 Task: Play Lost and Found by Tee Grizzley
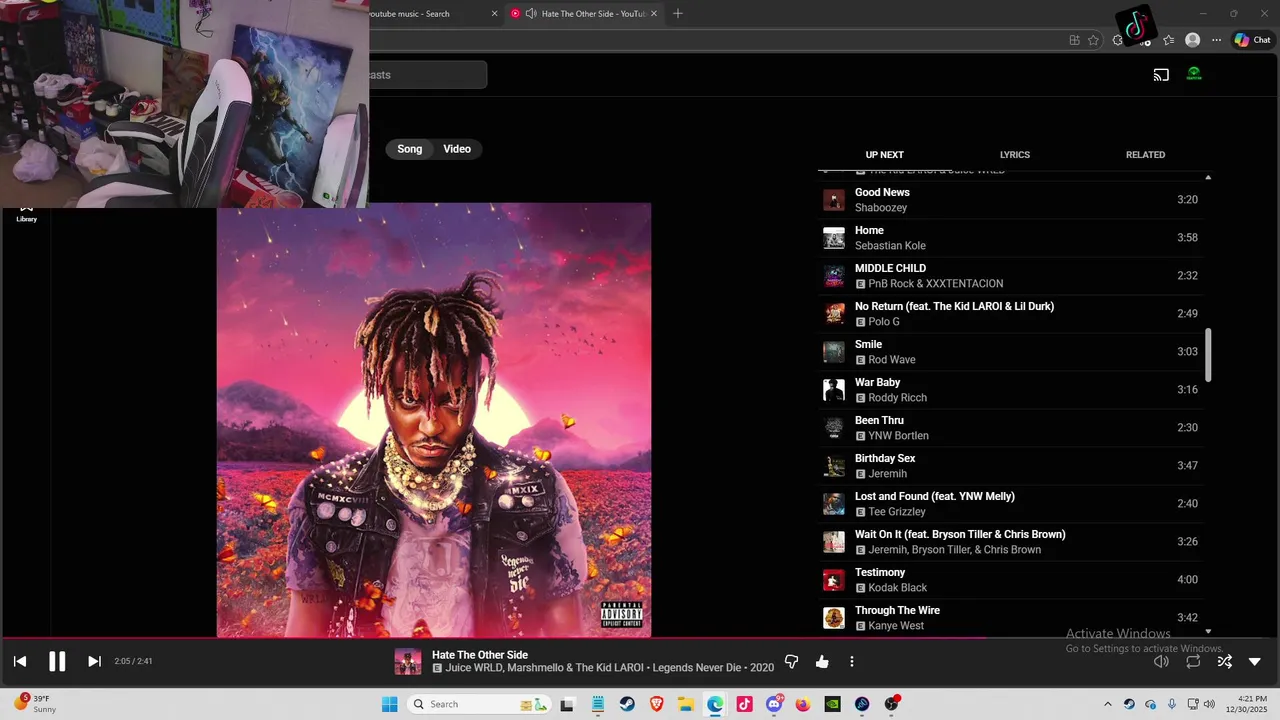click(1010, 504)
